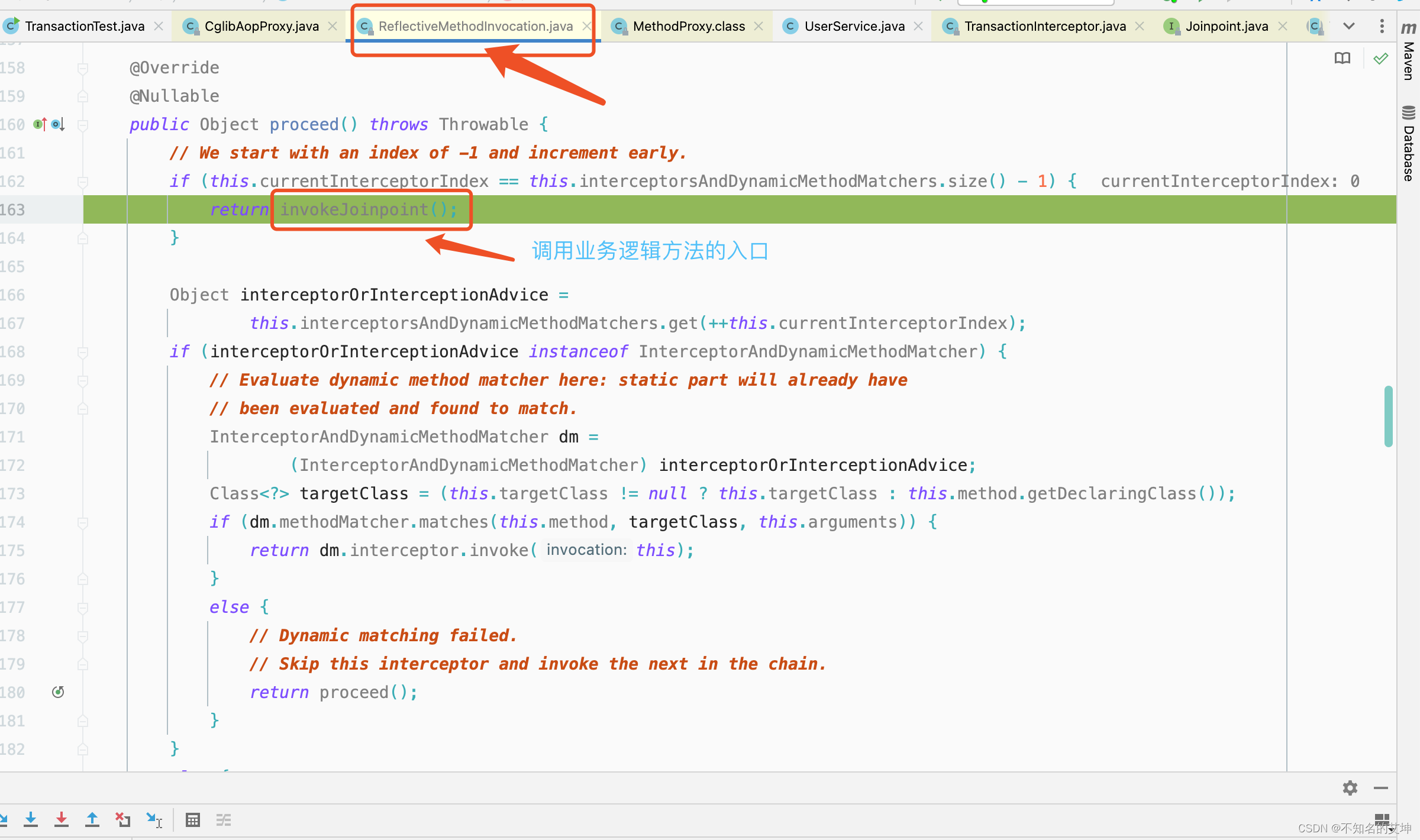Click line number 163 in the gutter
Viewport: 1420px width, 840px height.
click(12, 210)
